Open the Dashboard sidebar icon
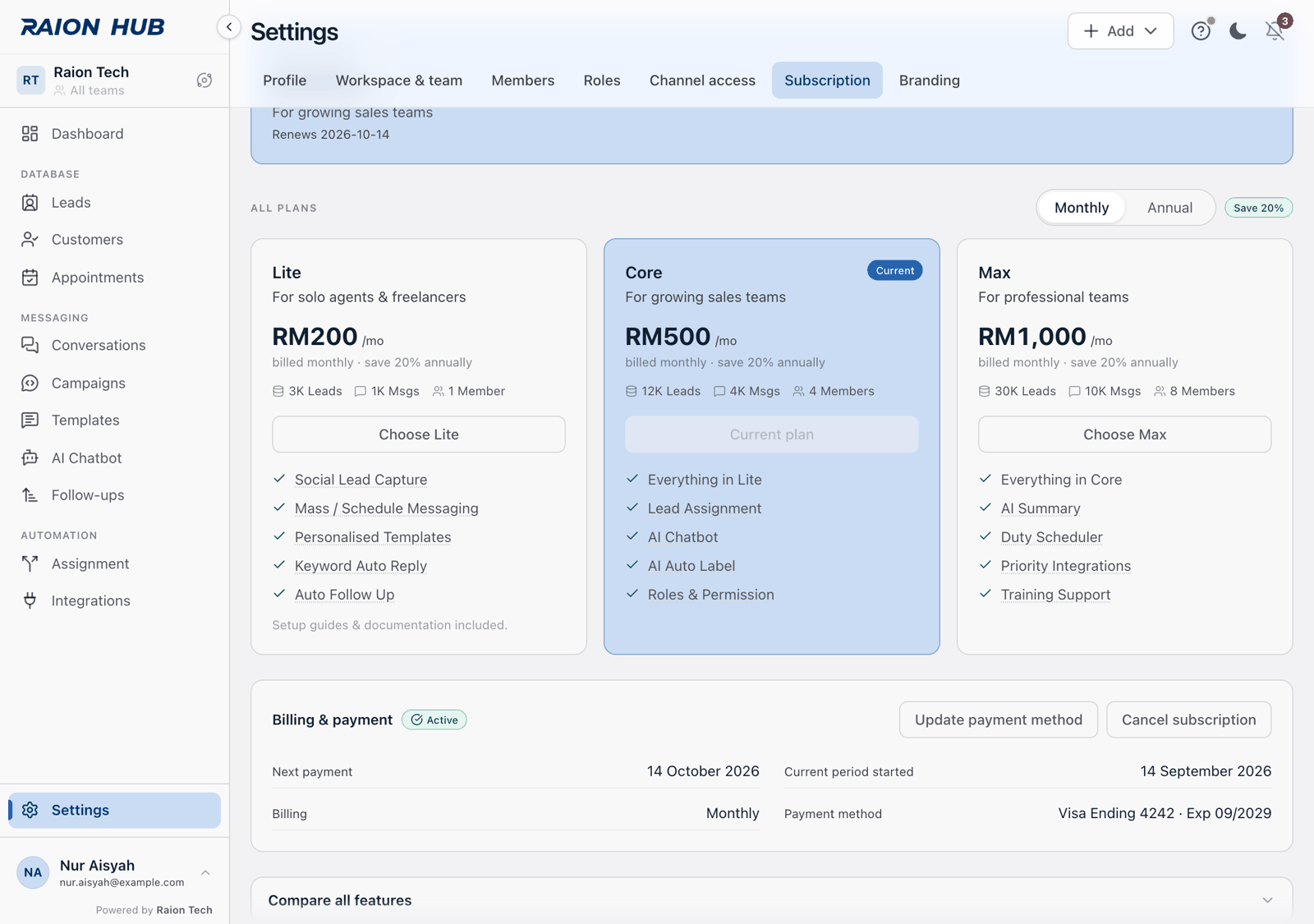This screenshot has height=924, width=1314. pyautogui.click(x=30, y=134)
